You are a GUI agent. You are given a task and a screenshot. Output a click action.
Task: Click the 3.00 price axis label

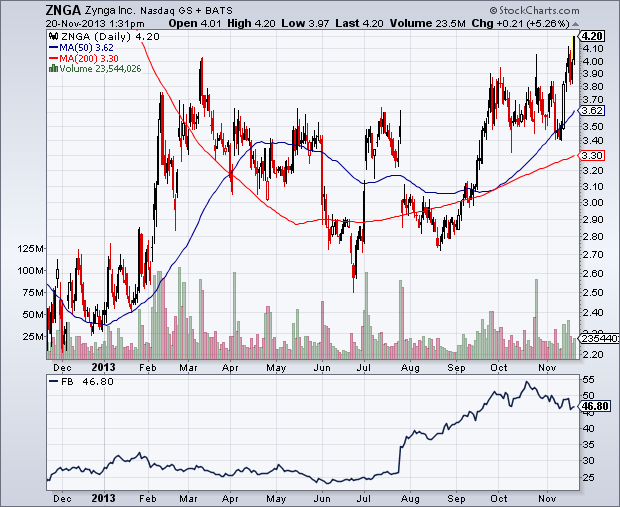593,203
